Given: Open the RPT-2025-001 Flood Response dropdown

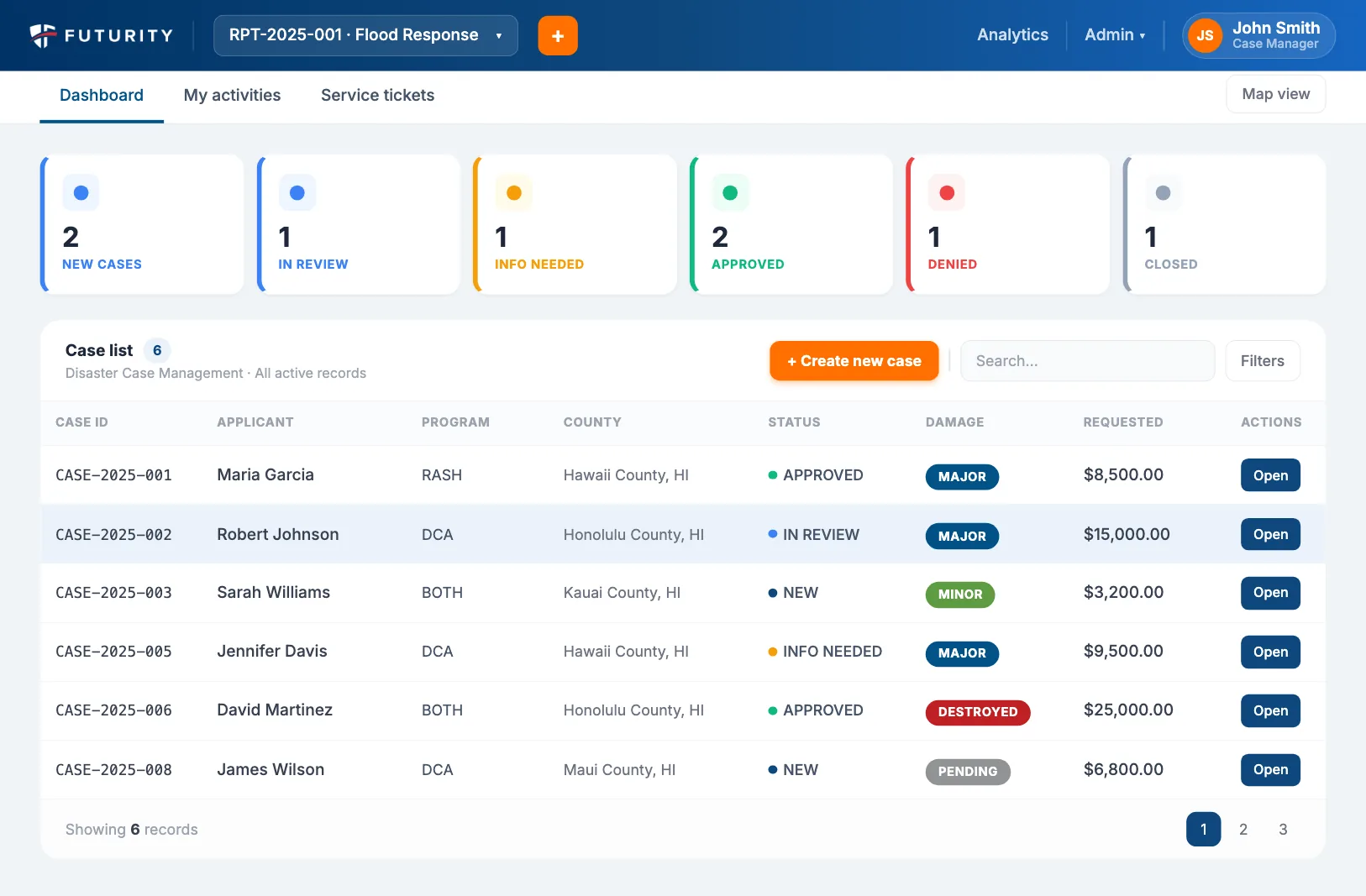Looking at the screenshot, I should click(365, 35).
